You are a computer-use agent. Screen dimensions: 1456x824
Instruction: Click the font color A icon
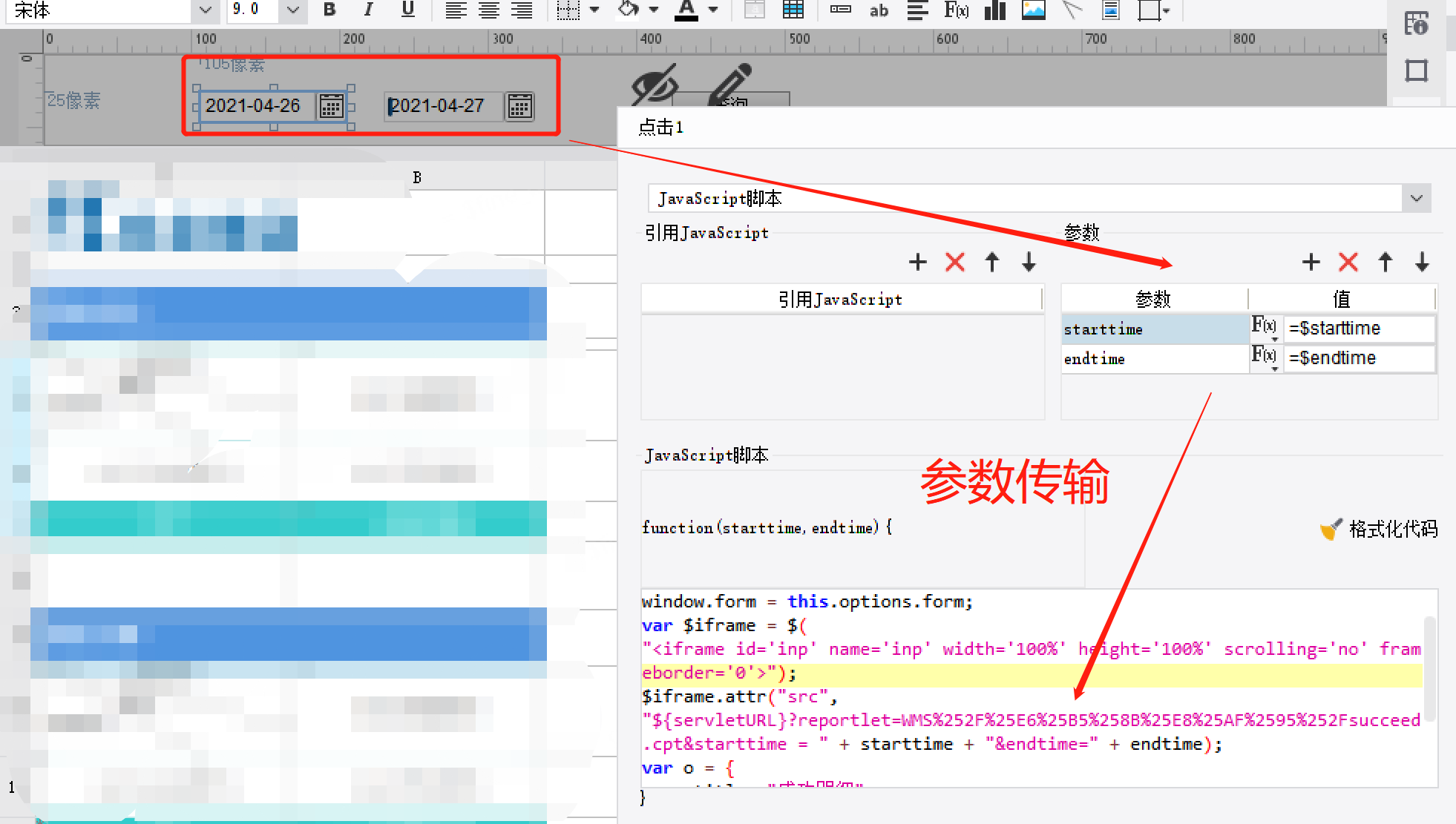687,10
